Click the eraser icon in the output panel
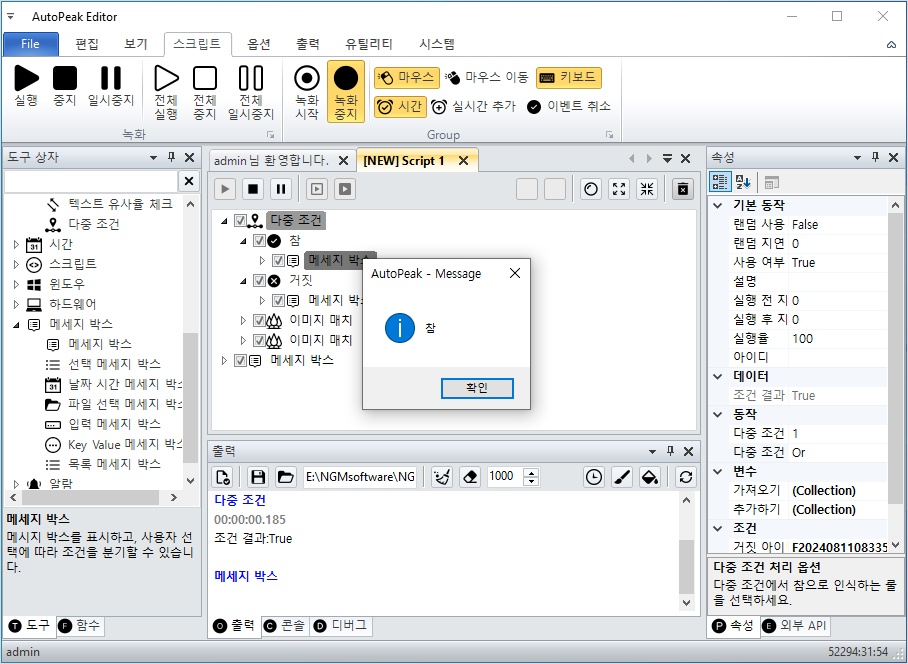The height and width of the screenshot is (664, 908). pos(470,477)
